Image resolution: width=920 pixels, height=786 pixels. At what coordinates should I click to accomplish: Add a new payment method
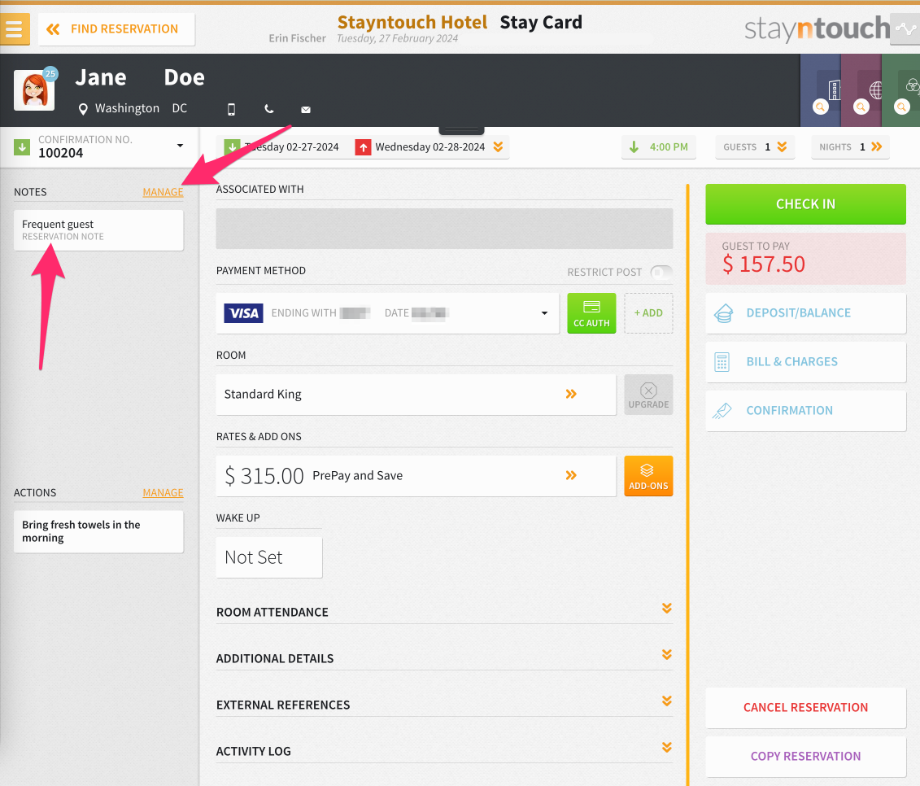[x=648, y=313]
